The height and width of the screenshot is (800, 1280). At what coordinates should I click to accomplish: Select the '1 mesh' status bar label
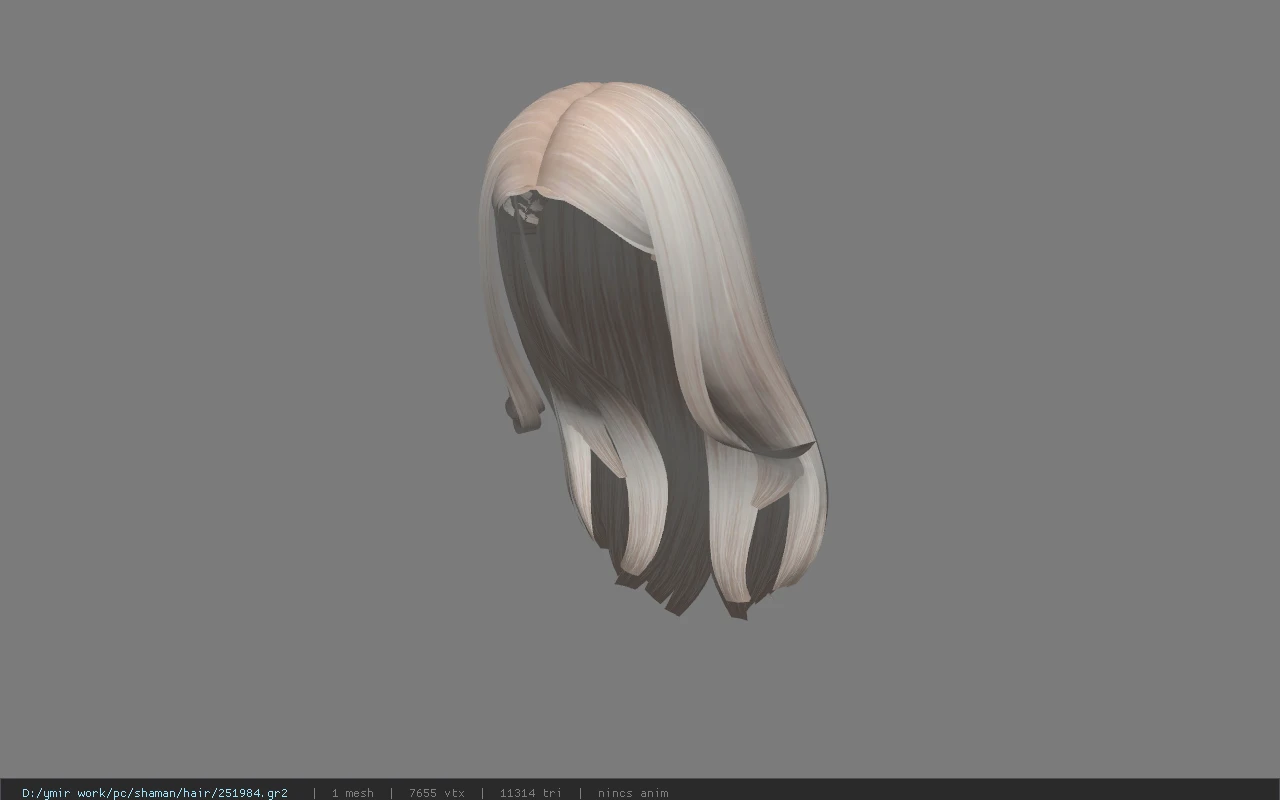click(352, 793)
